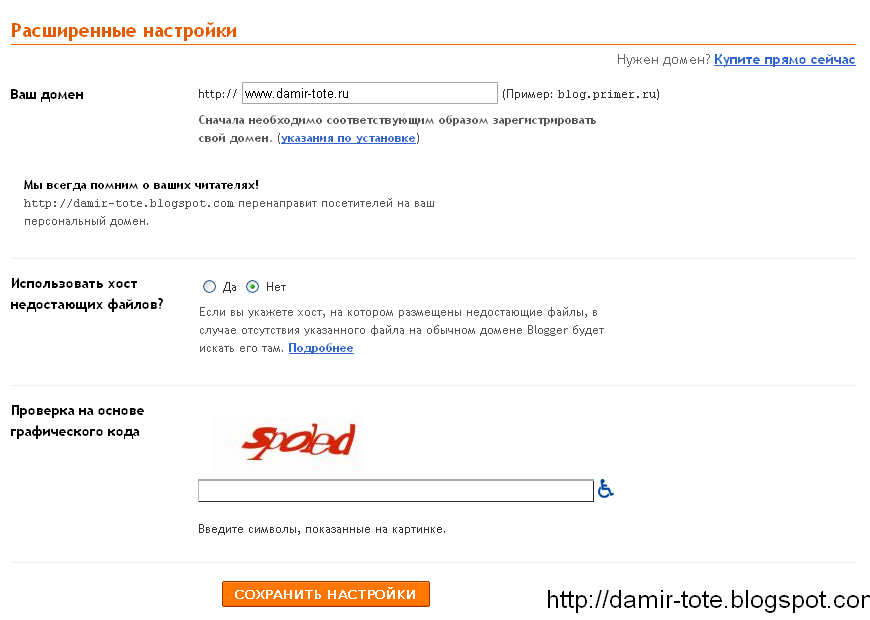Focus the domain field containing www.damir-tote.ru
The height and width of the screenshot is (620, 870).
click(x=370, y=93)
